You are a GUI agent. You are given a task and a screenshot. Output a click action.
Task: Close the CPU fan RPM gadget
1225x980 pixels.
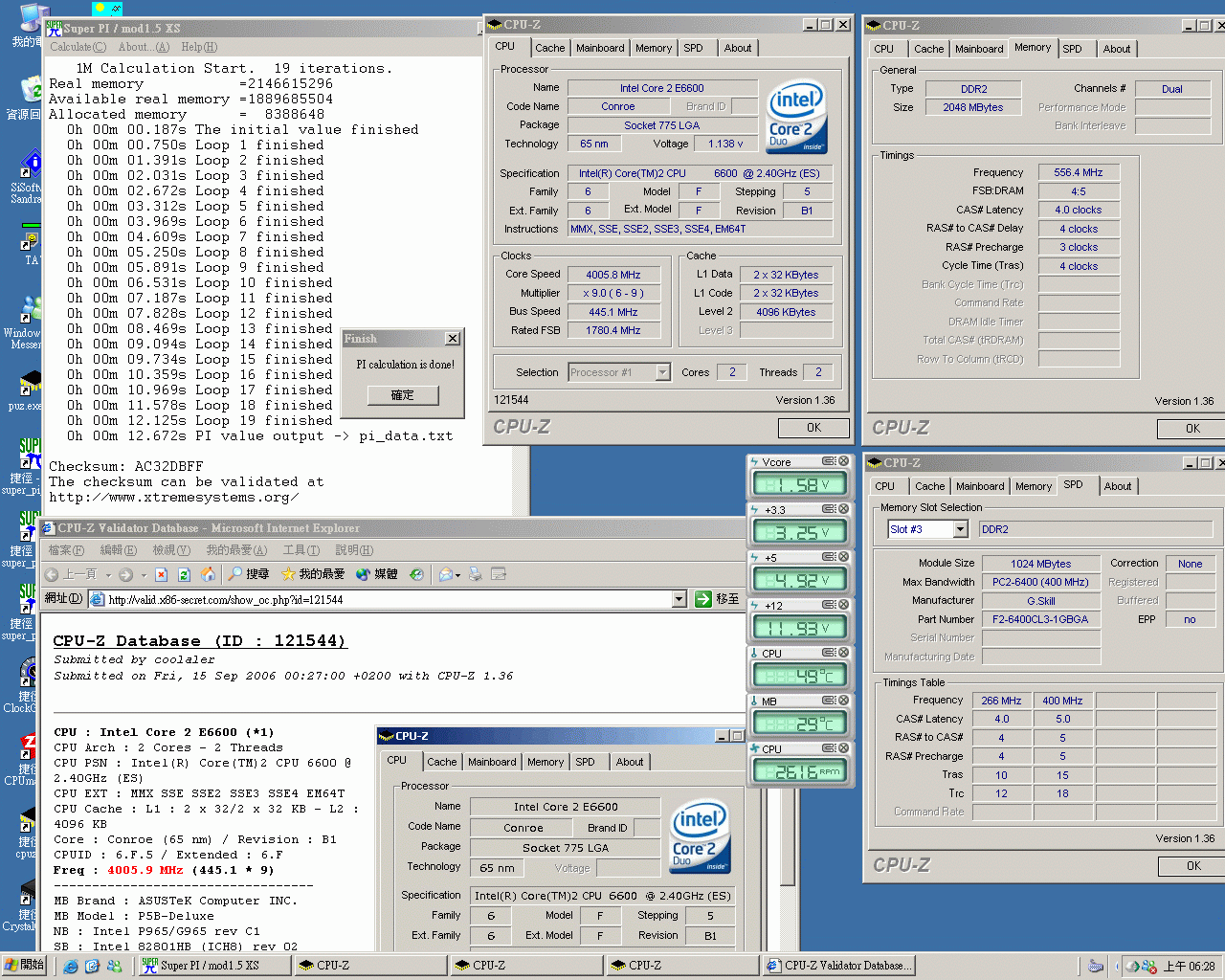844,748
